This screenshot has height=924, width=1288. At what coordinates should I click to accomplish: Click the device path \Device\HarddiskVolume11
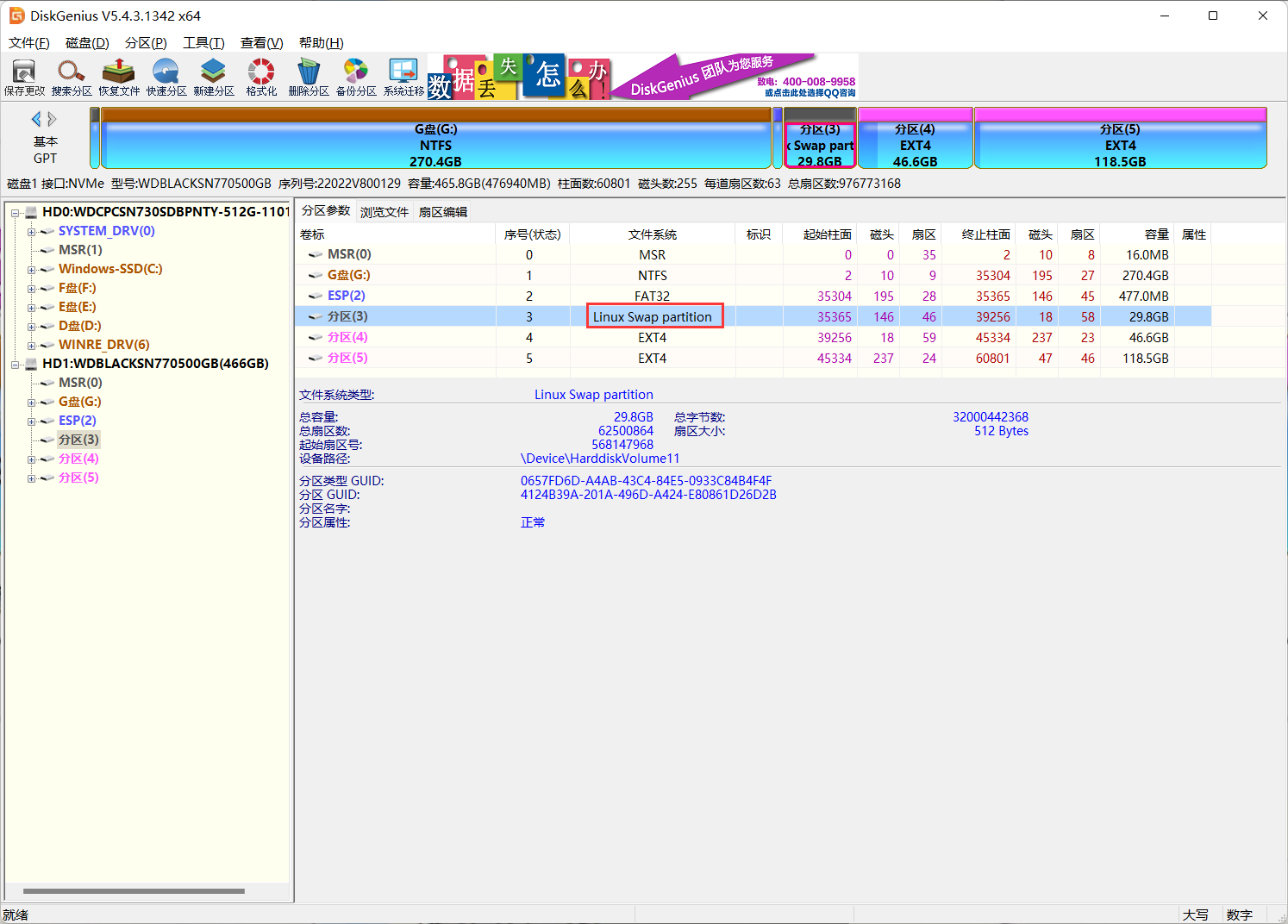[x=600, y=459]
